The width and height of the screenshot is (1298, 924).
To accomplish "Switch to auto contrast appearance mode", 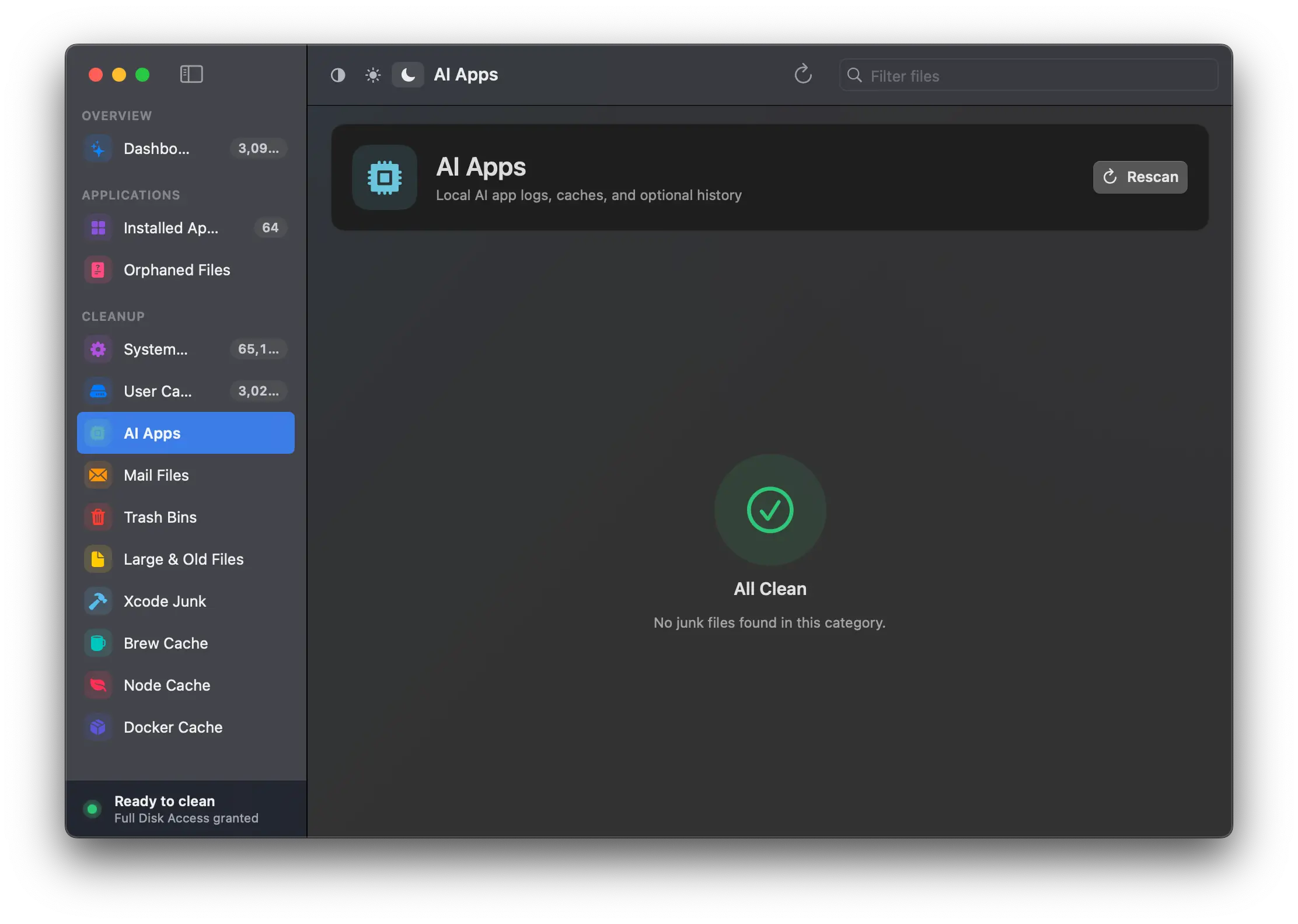I will [x=338, y=75].
